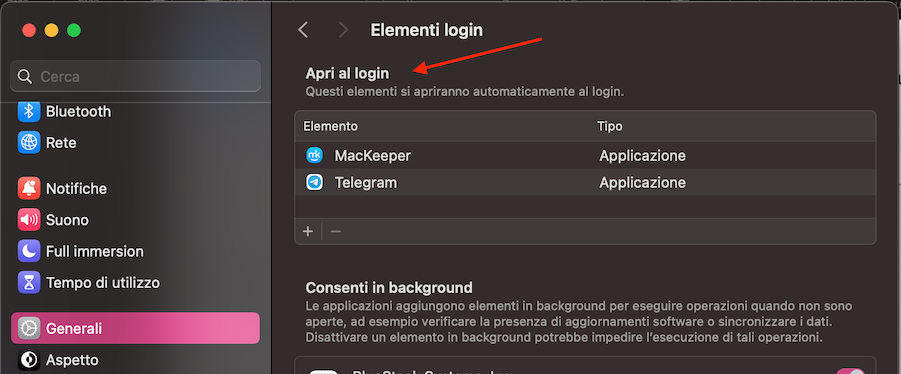Click the Elementi login page title
Viewport: 901px width, 374px height.
coord(426,30)
